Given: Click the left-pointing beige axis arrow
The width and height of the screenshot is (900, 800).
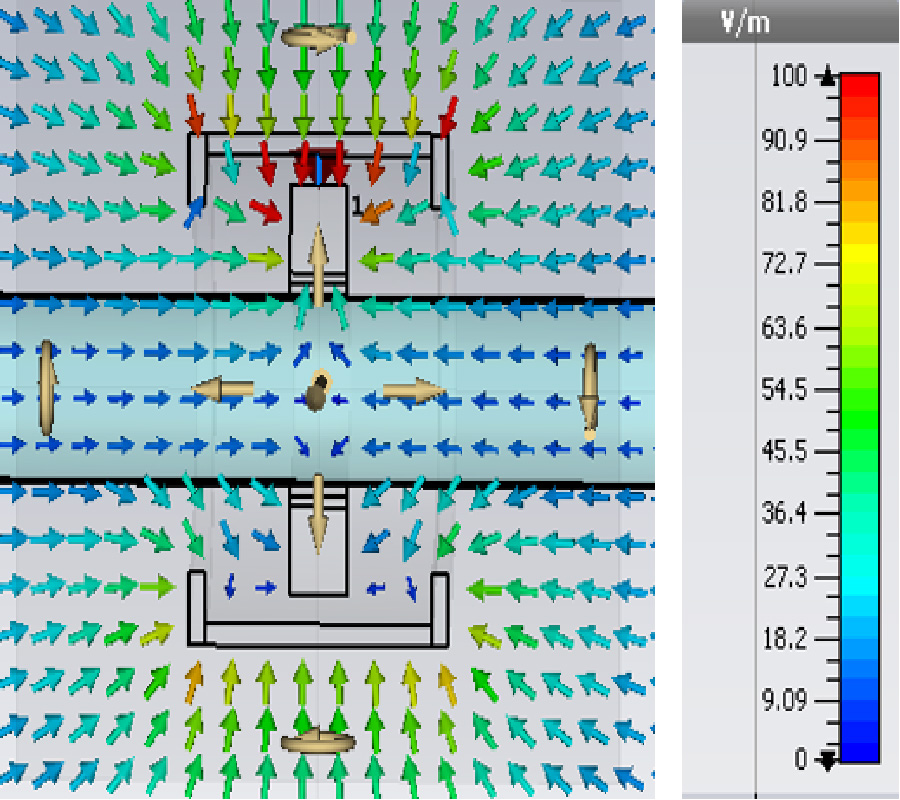Looking at the screenshot, I should [x=223, y=389].
